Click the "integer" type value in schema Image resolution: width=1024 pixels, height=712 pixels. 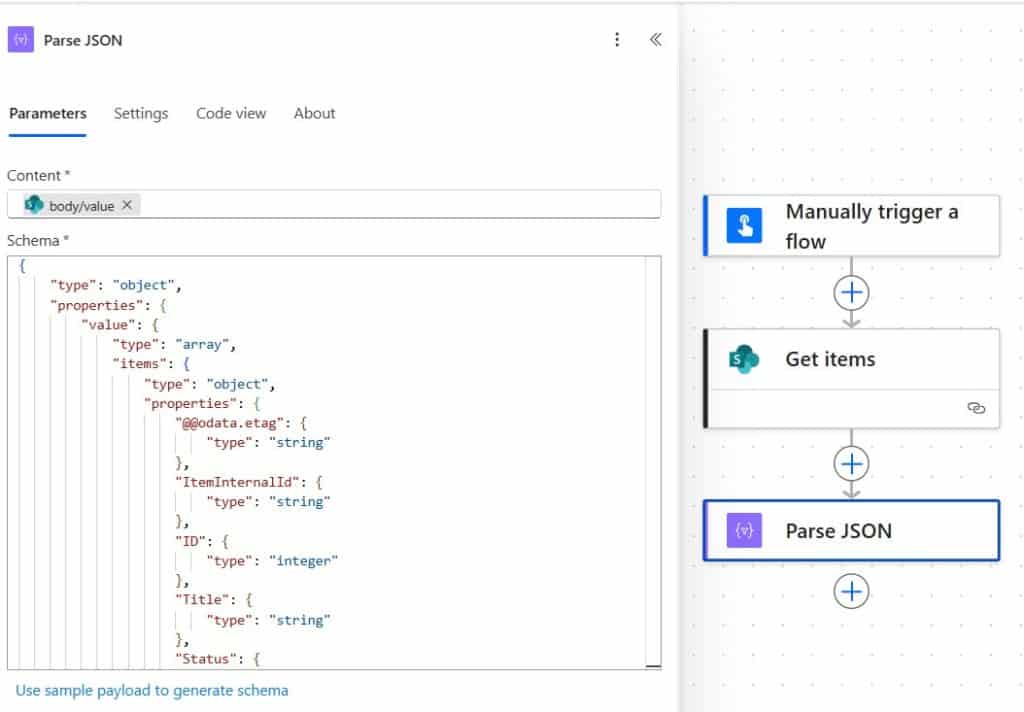[304, 561]
